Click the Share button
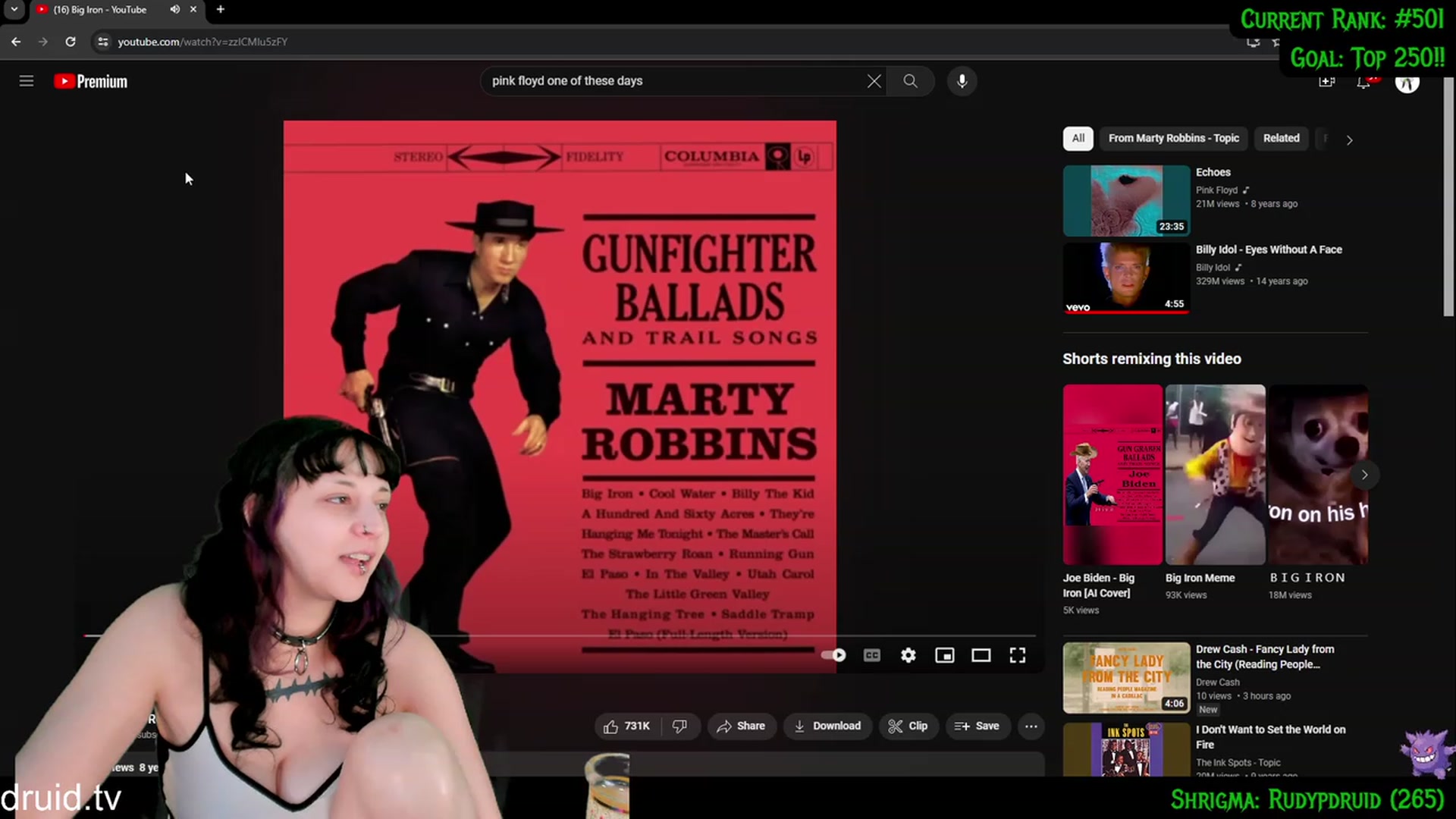 pos(741,726)
